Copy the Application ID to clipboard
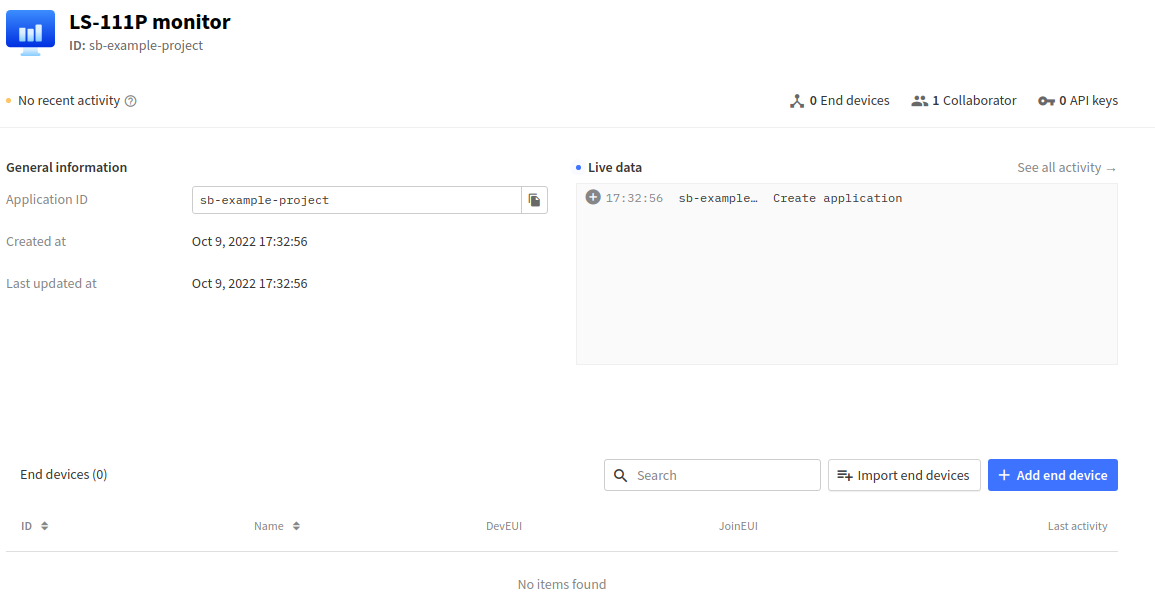The height and width of the screenshot is (610, 1155). (534, 200)
